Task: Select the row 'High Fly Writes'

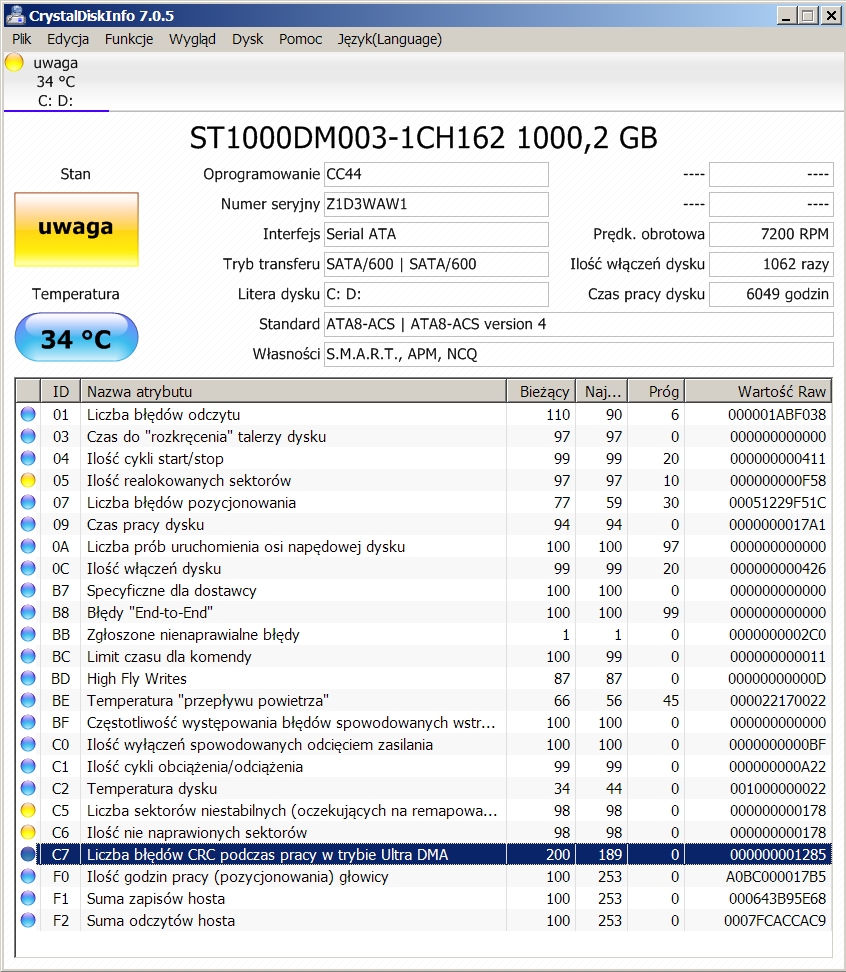Action: click(x=423, y=678)
